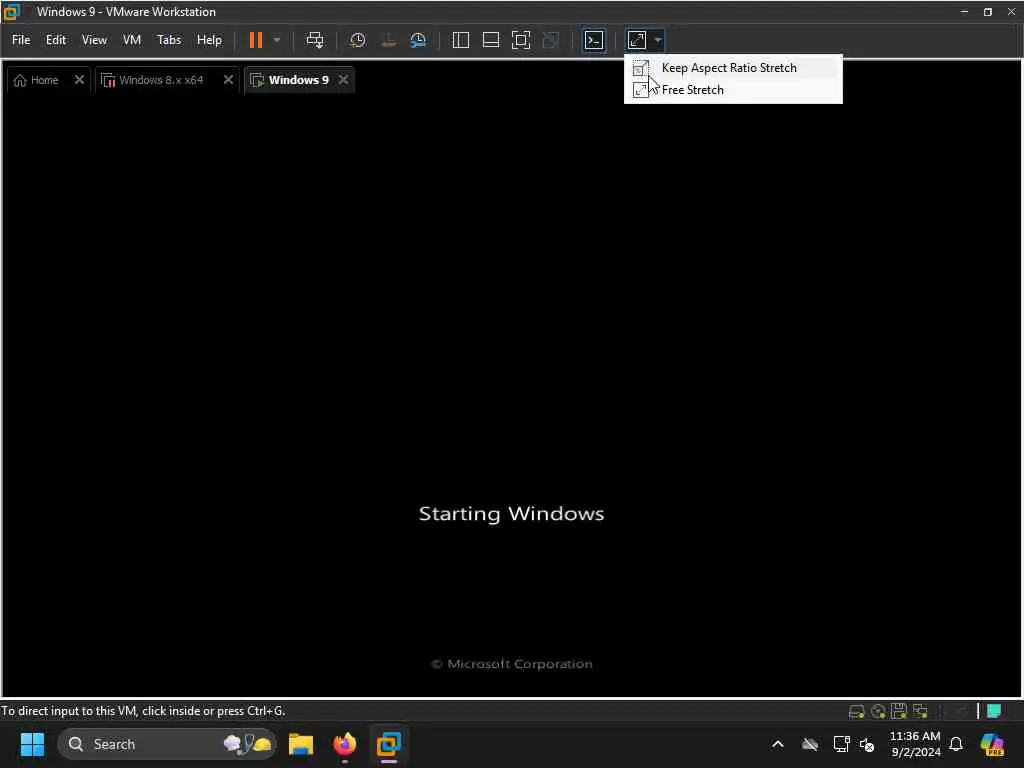Click the message log status icon

coord(994,711)
